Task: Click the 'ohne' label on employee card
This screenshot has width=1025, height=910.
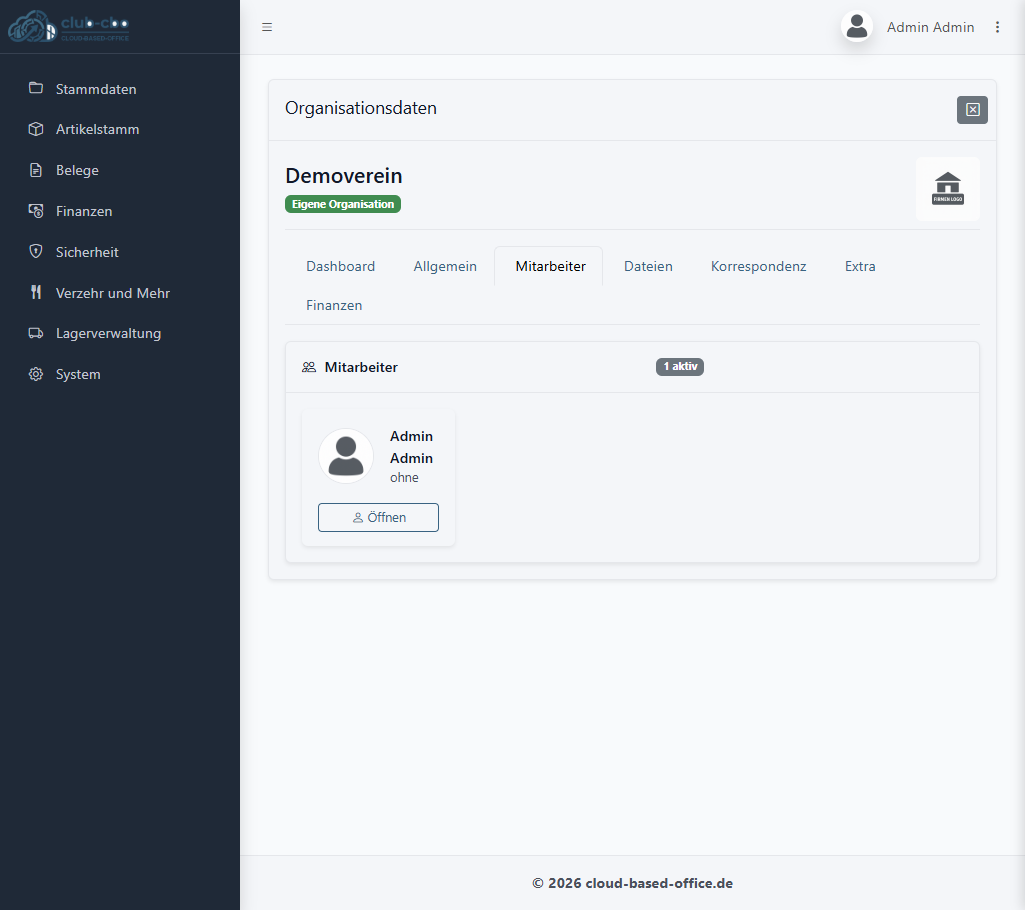Action: [x=404, y=478]
